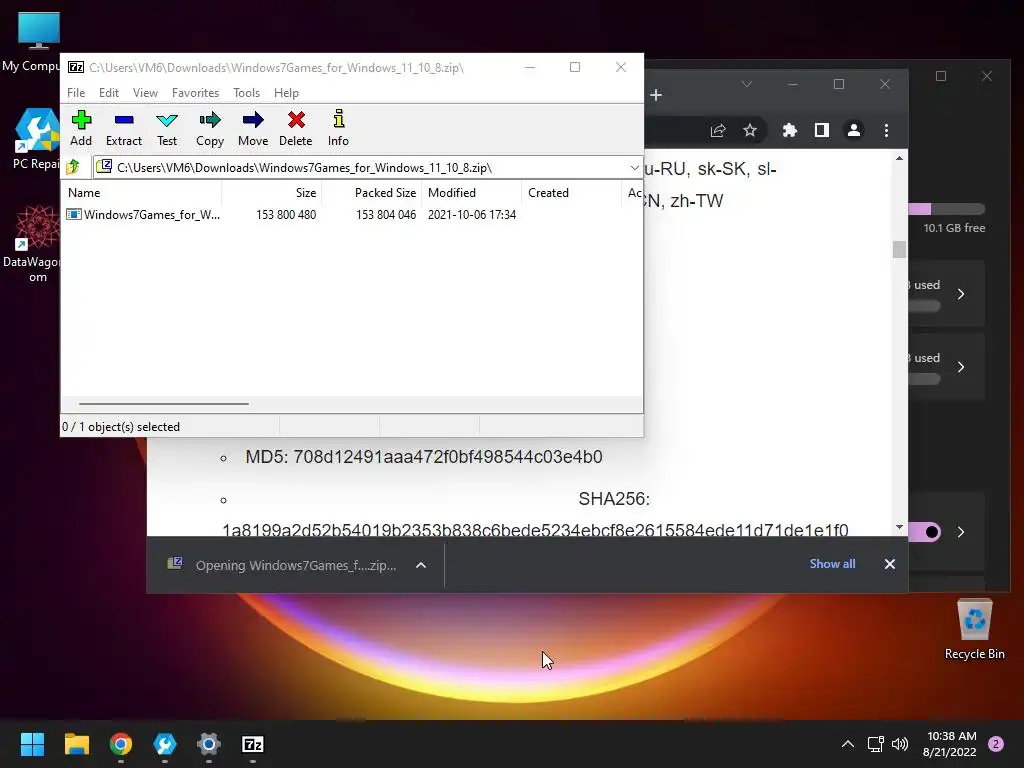Open the 7-Zip Edit menu

(108, 93)
